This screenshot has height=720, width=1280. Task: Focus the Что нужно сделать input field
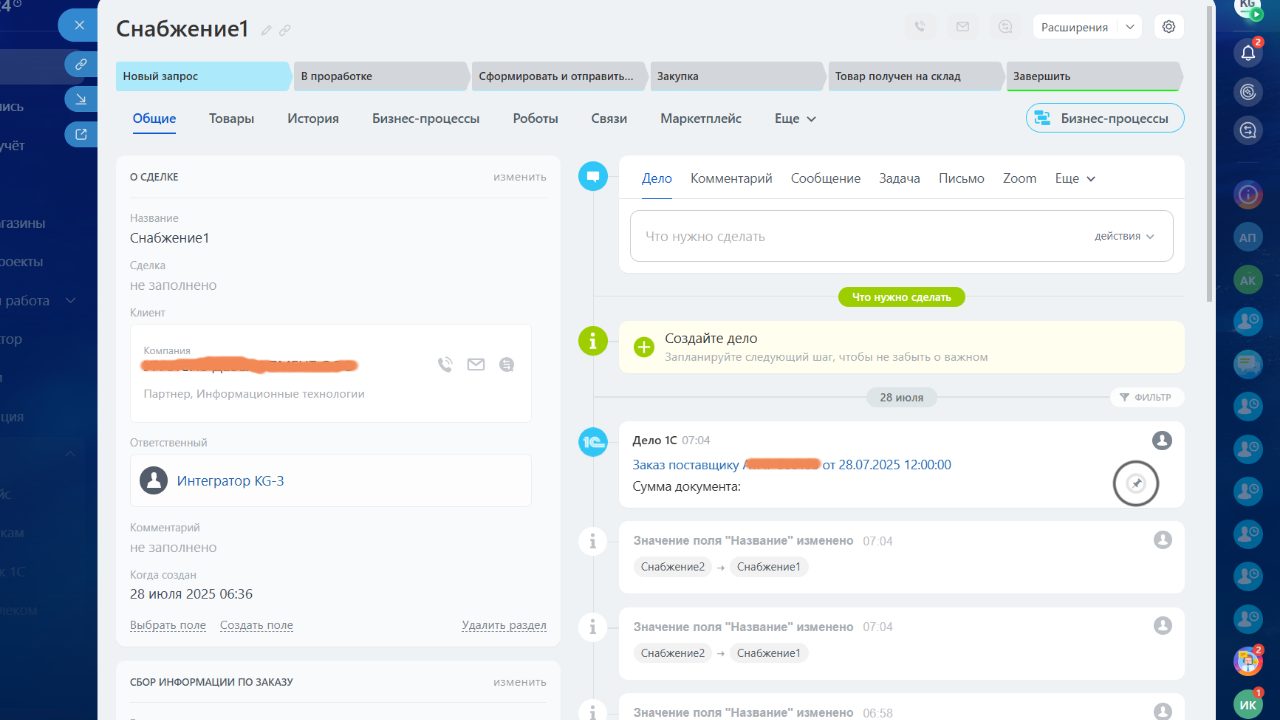[x=902, y=237]
